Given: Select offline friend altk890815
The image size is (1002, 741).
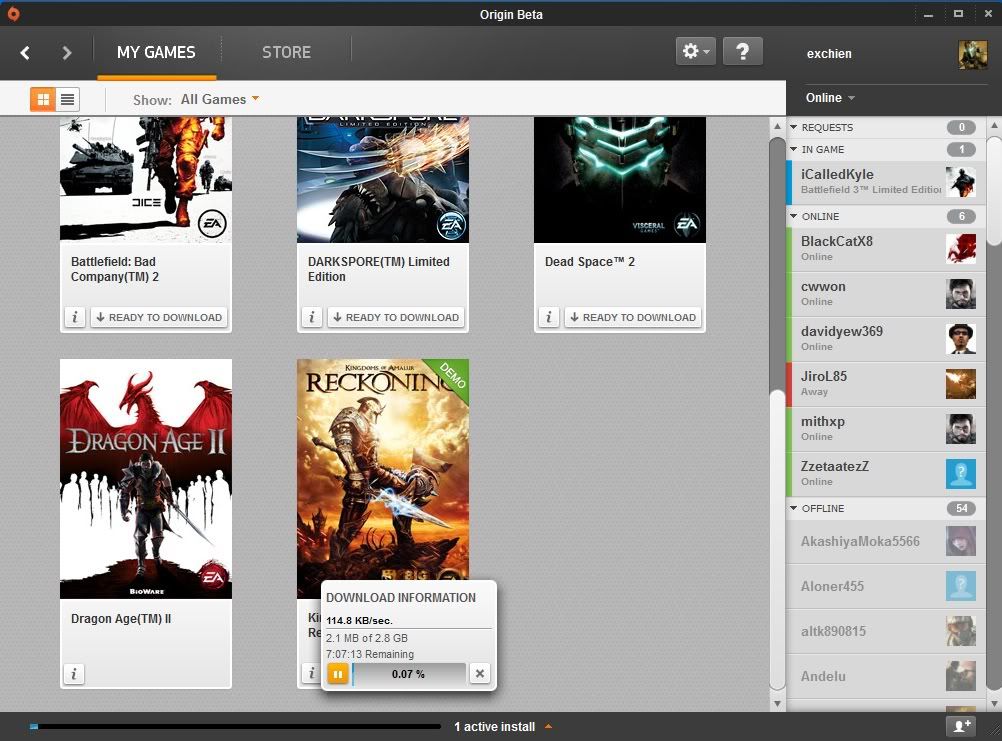Looking at the screenshot, I should [885, 631].
